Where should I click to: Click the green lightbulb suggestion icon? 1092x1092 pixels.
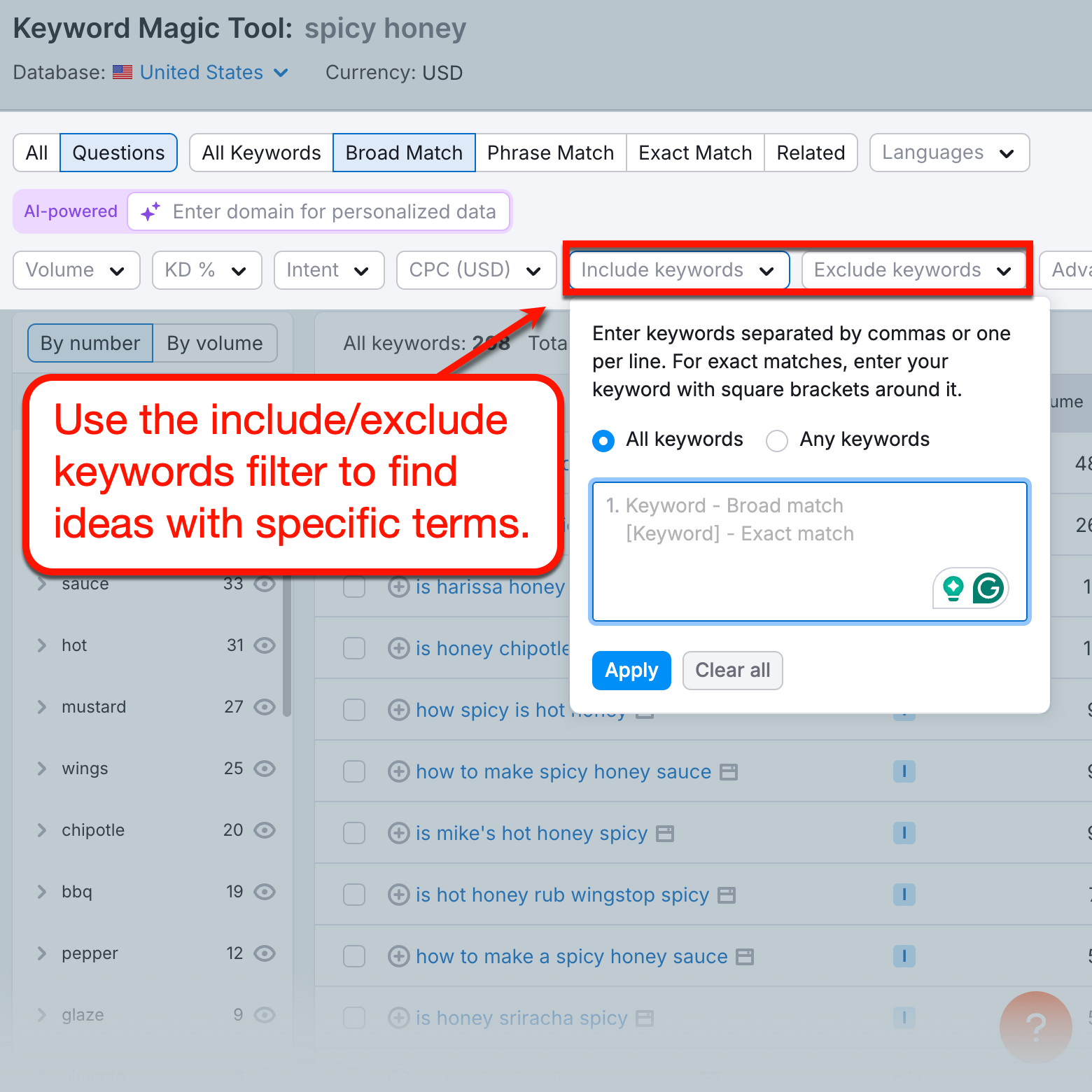[x=952, y=589]
